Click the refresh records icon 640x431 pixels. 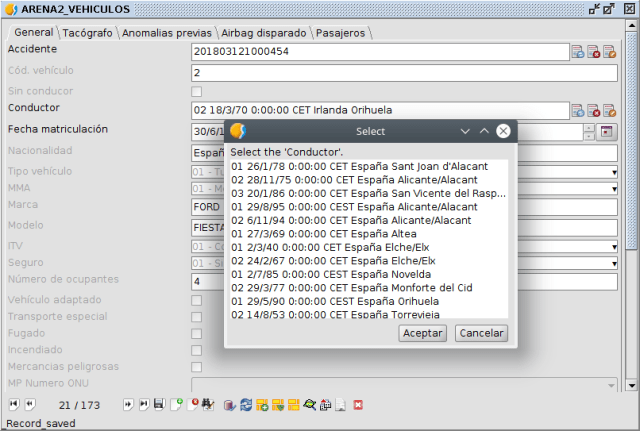(x=246, y=405)
